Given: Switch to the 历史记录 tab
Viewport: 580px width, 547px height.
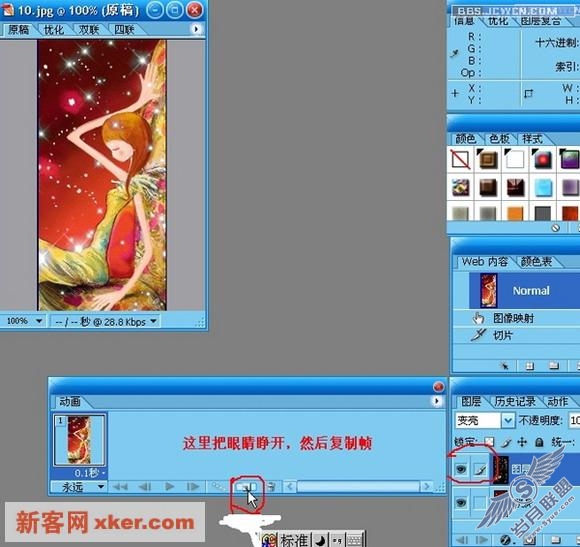Looking at the screenshot, I should 515,401.
